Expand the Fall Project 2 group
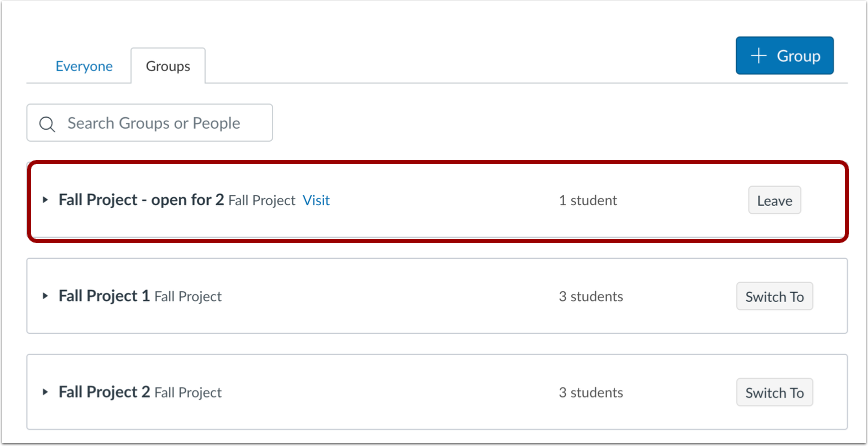This screenshot has width=868, height=446. coord(45,392)
